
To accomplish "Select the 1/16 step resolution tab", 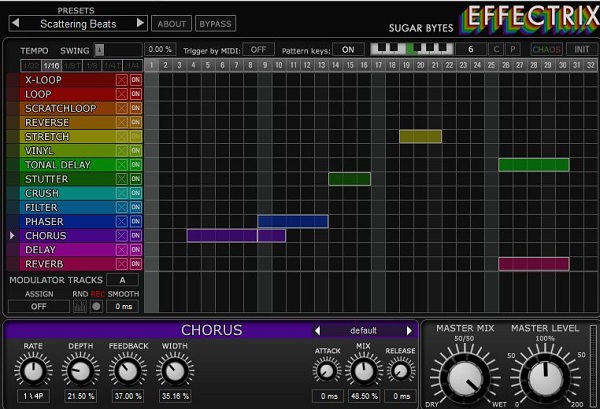I will tap(49, 65).
